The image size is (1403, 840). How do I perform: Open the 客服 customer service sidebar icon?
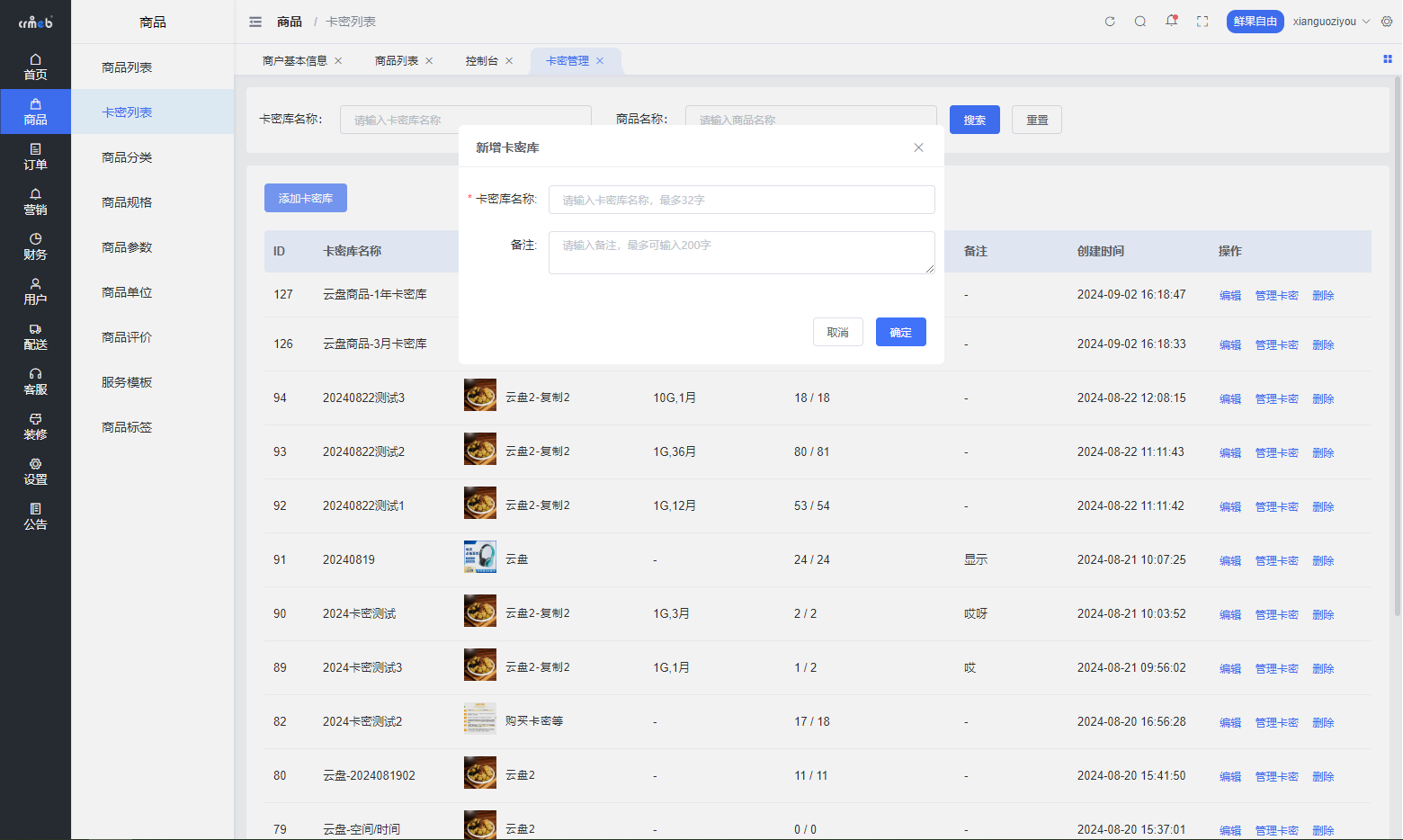(35, 381)
